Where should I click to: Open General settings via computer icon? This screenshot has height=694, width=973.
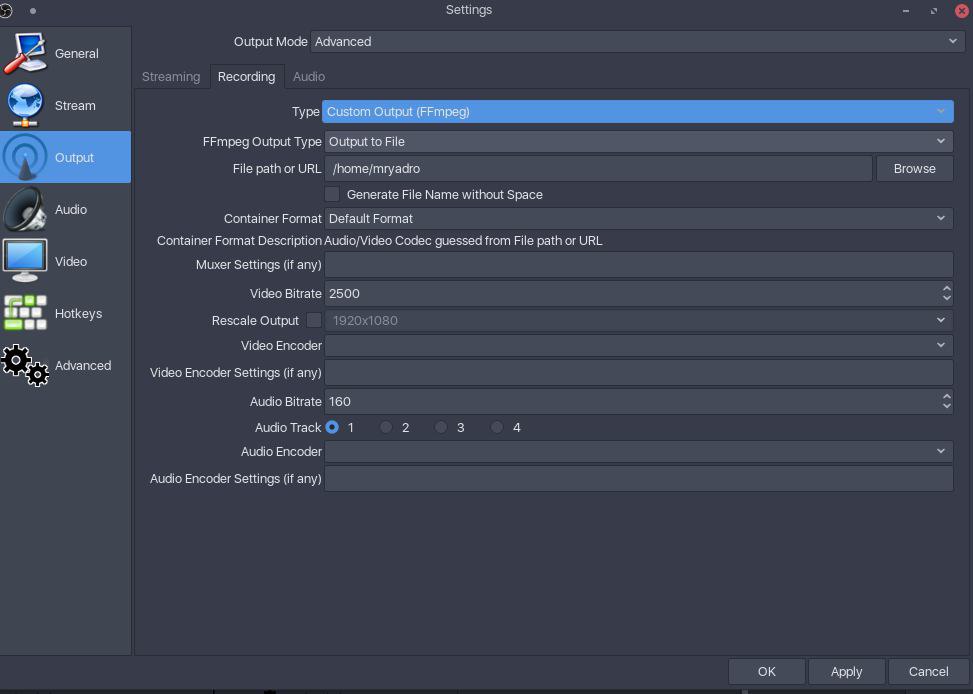25,53
